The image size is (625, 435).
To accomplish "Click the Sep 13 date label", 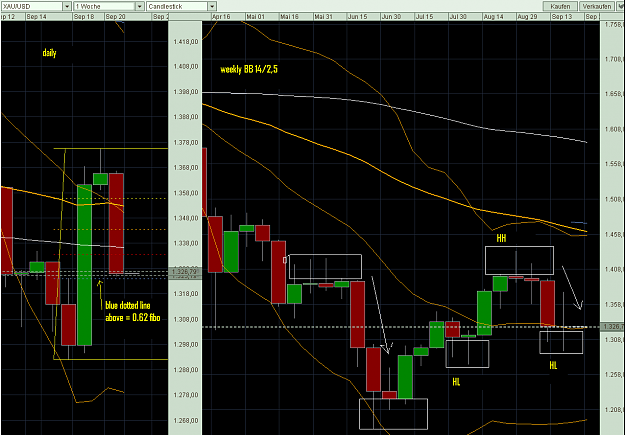I will 562,17.
